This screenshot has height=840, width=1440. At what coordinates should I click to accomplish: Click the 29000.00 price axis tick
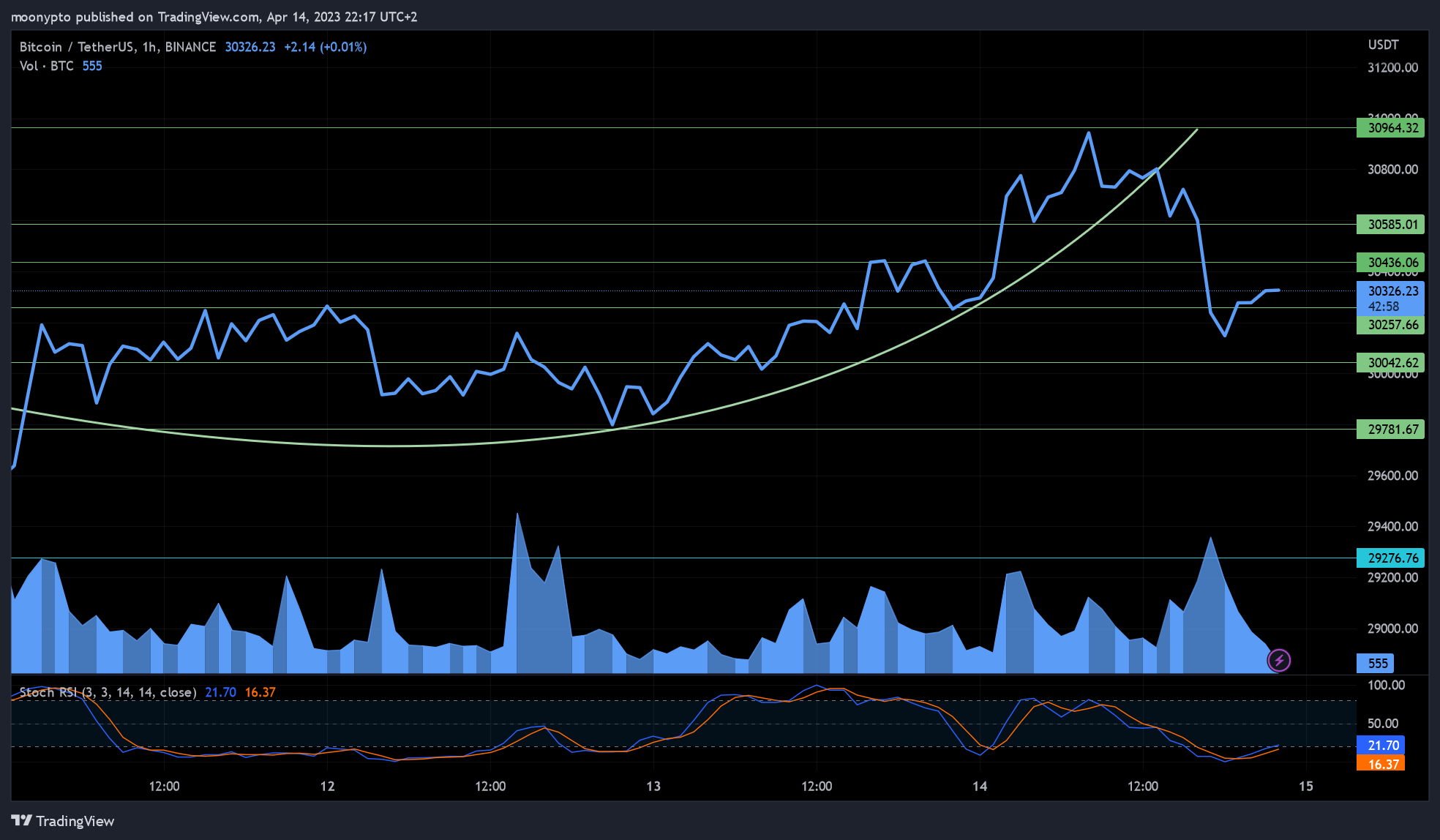click(1392, 629)
